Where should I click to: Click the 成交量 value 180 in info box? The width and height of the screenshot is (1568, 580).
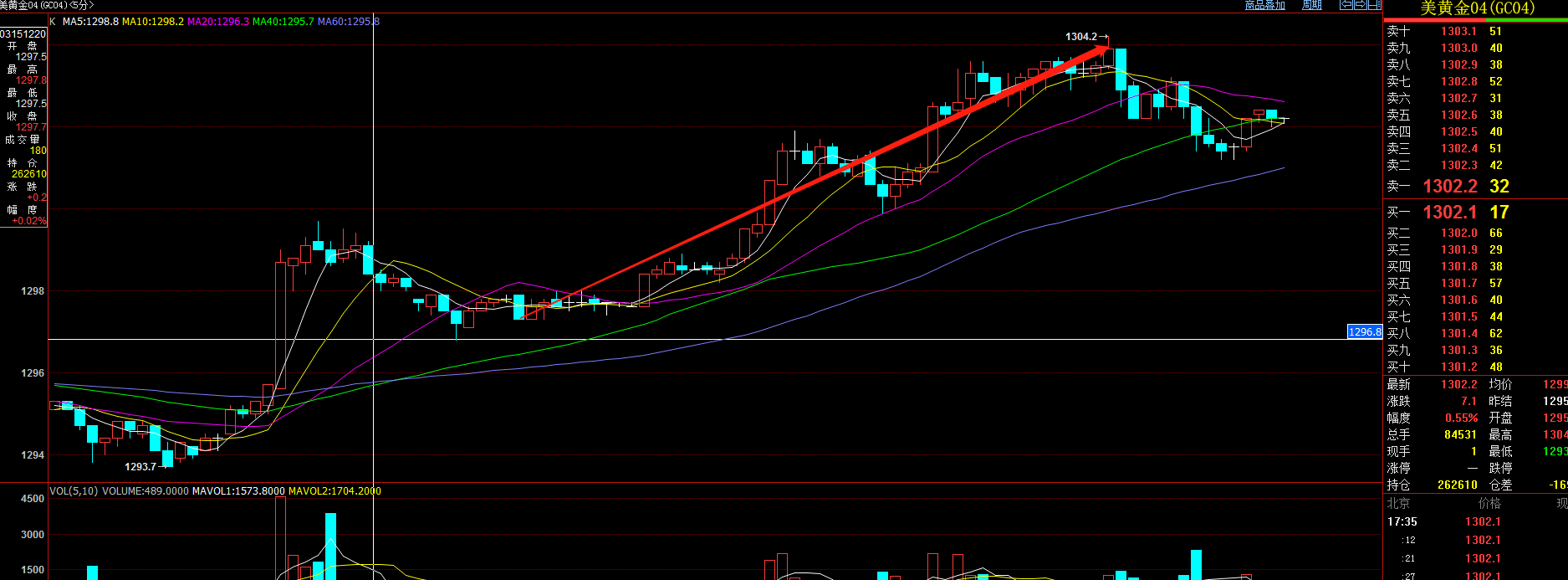38,151
